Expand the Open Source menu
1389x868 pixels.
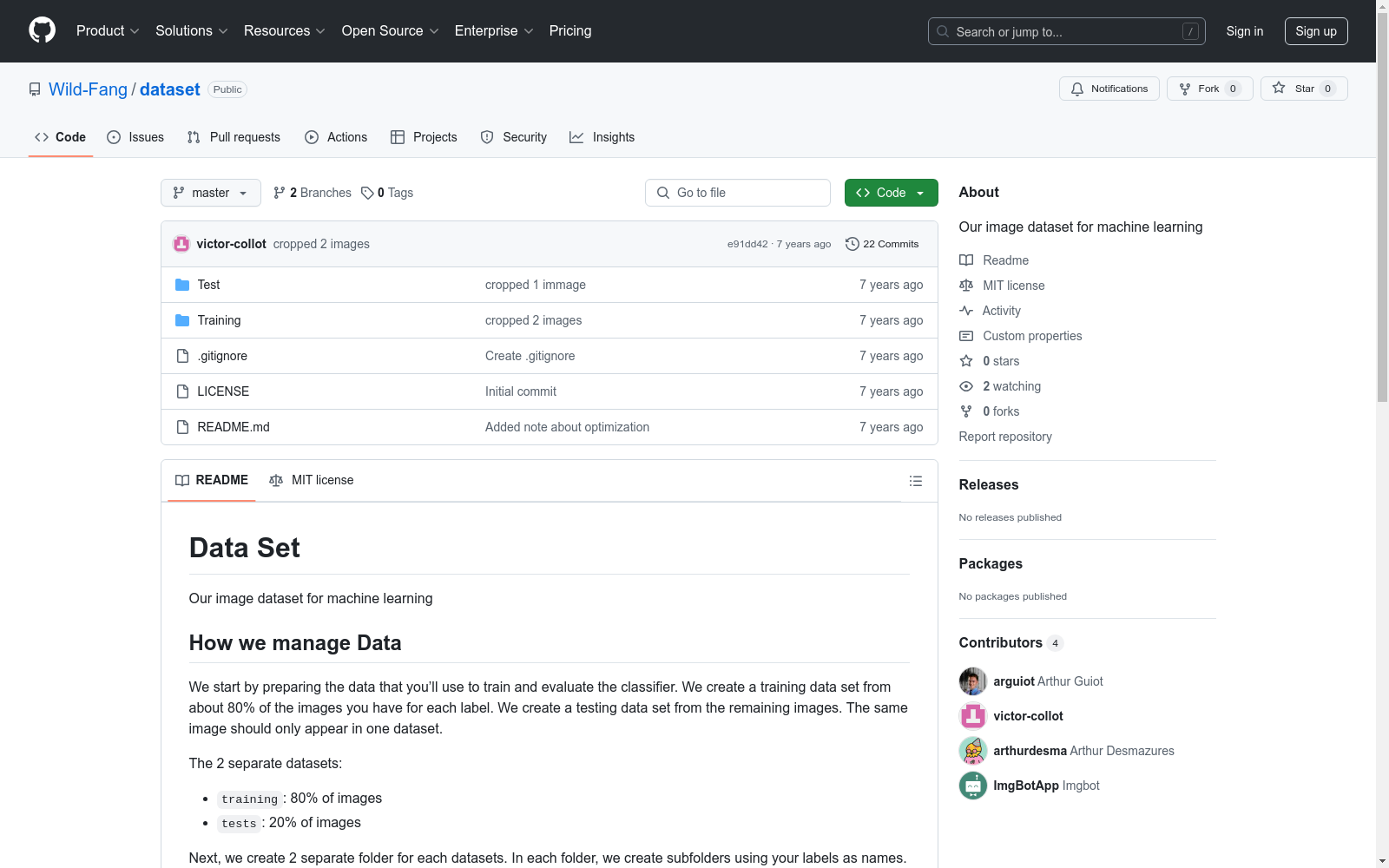coord(391,31)
